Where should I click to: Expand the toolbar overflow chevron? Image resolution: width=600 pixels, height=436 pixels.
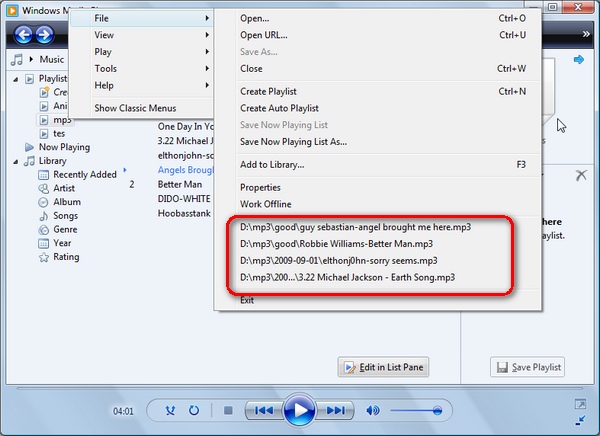(x=586, y=34)
